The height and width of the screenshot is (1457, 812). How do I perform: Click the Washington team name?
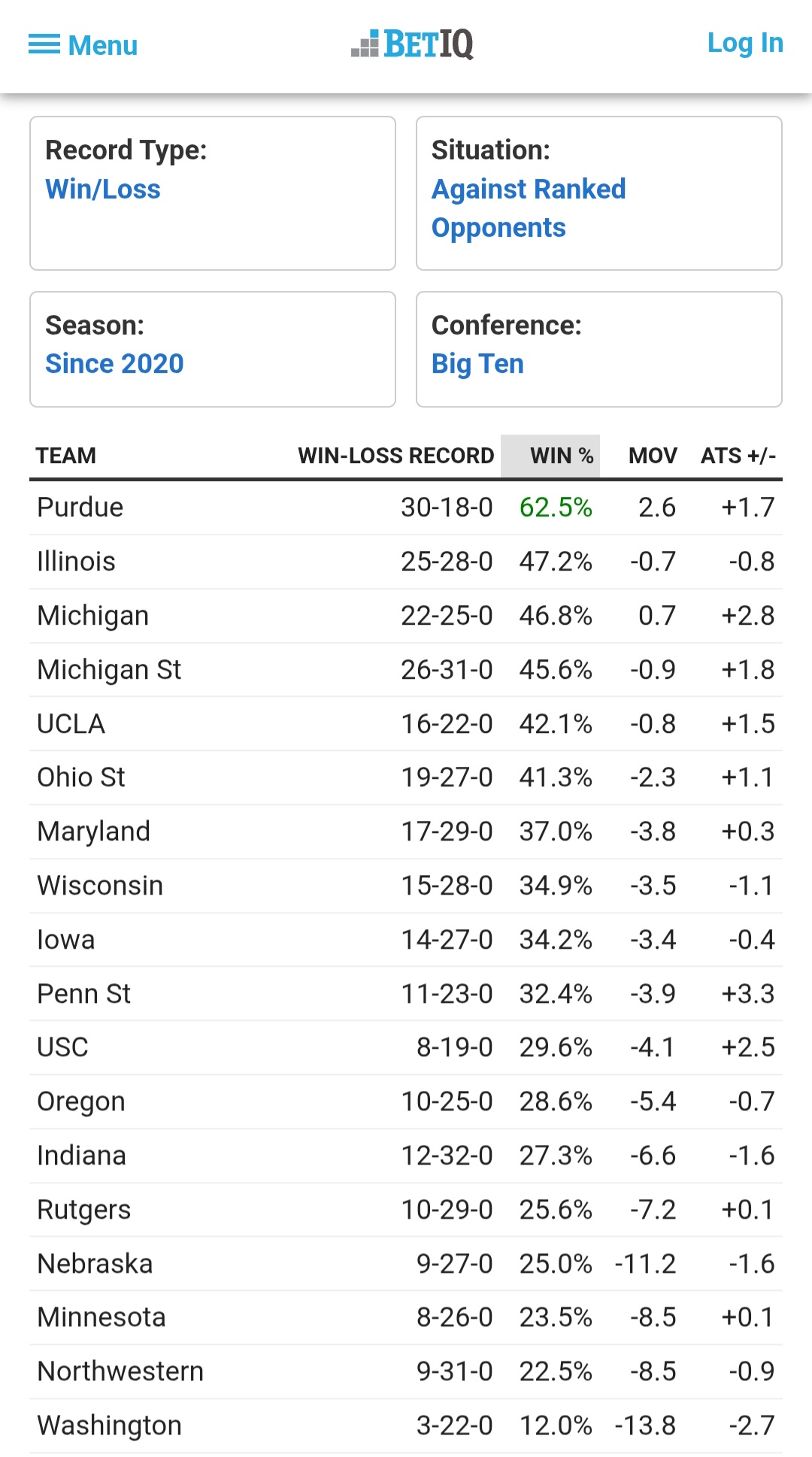(110, 1425)
